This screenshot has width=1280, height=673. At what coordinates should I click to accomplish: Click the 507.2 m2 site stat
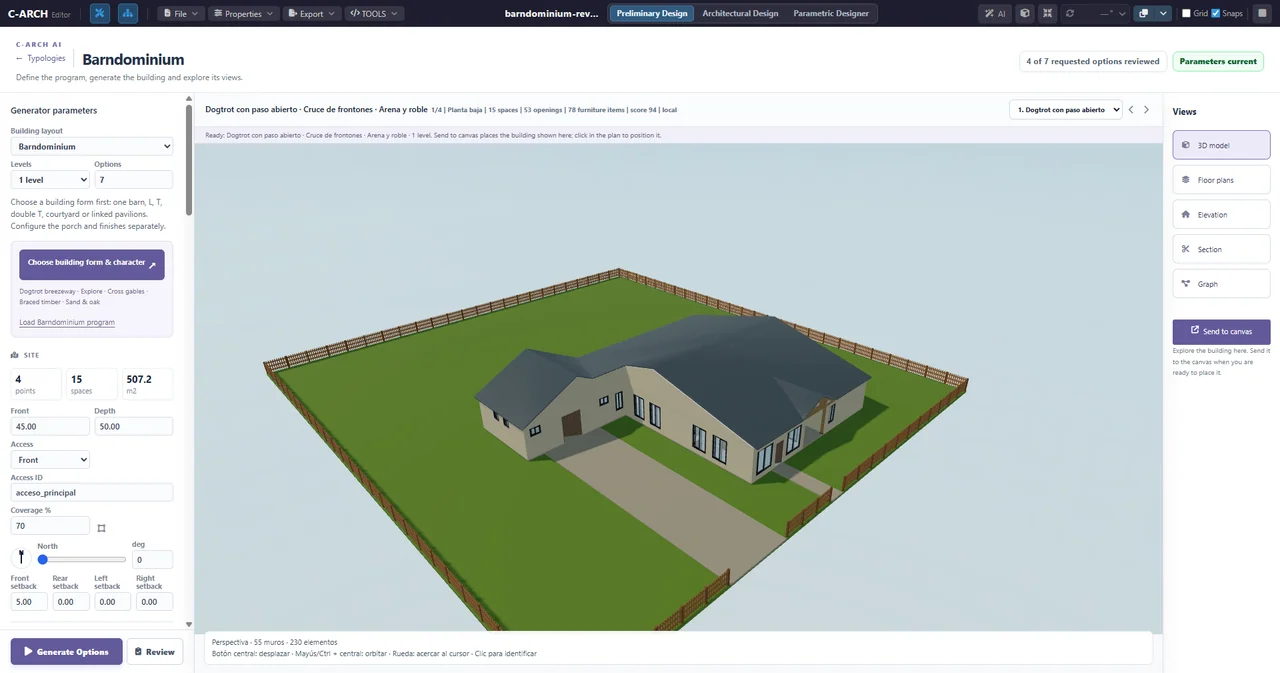(x=147, y=384)
